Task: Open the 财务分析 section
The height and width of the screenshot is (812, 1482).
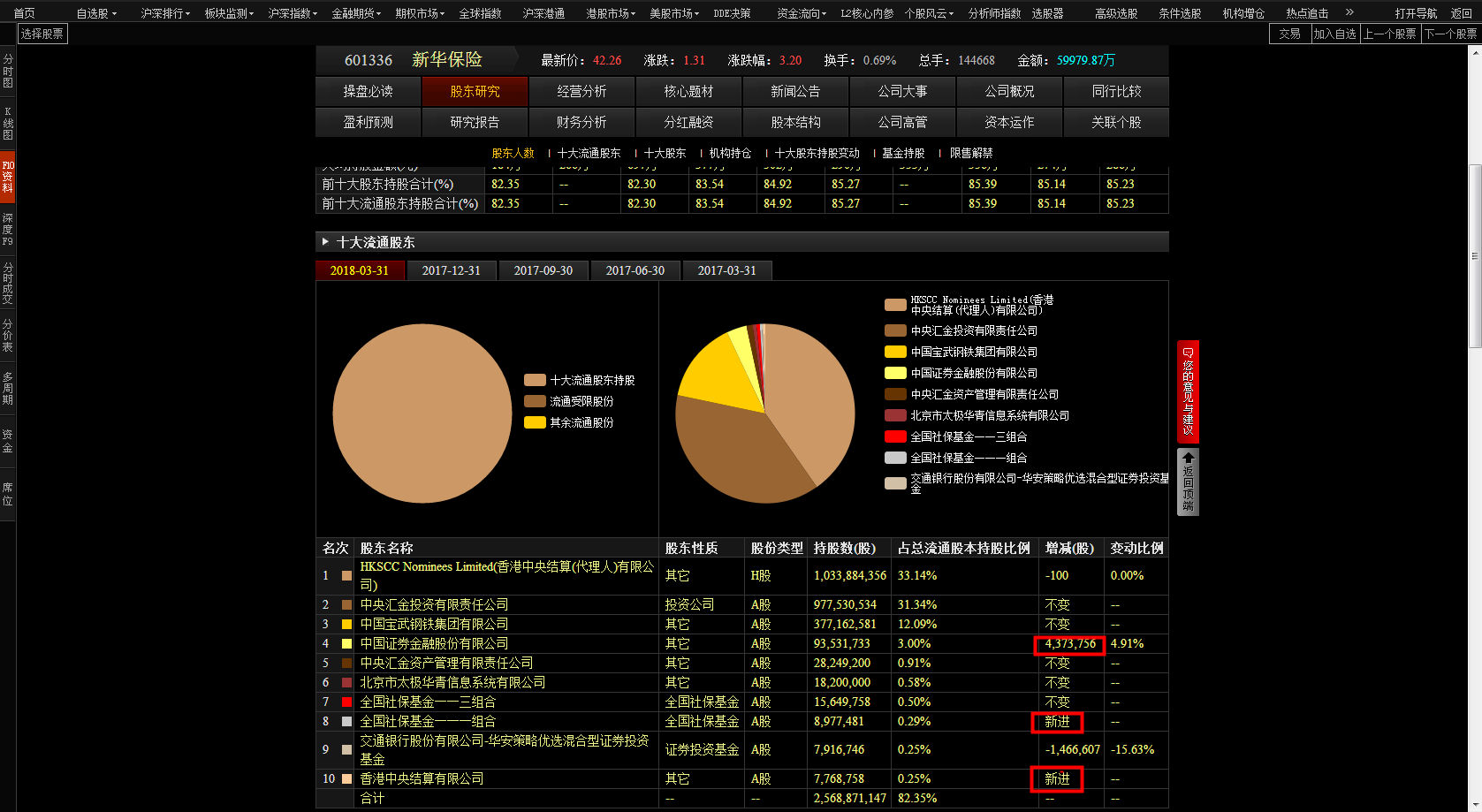Action: tap(581, 122)
